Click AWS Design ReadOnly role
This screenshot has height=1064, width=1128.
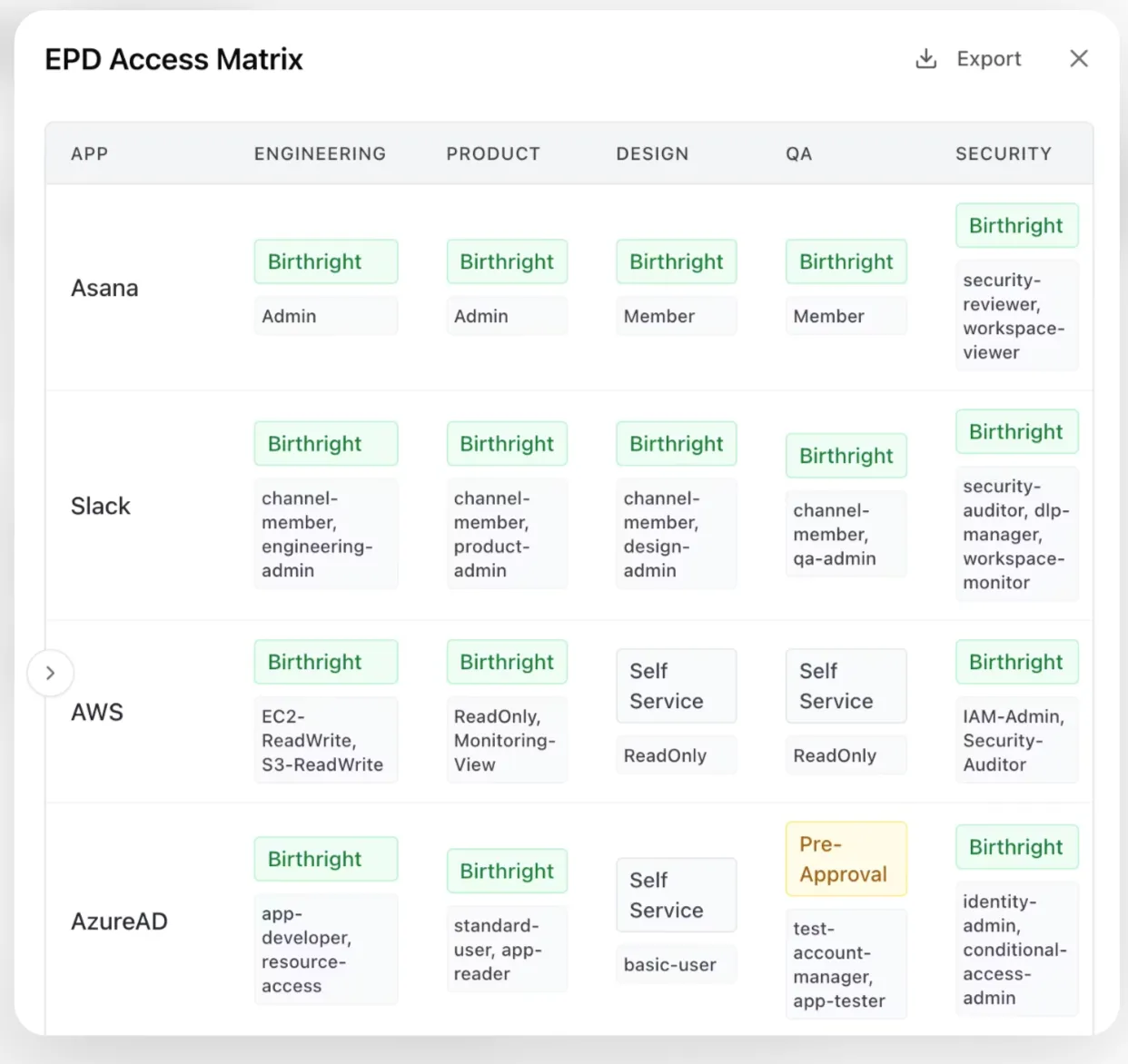coord(677,755)
